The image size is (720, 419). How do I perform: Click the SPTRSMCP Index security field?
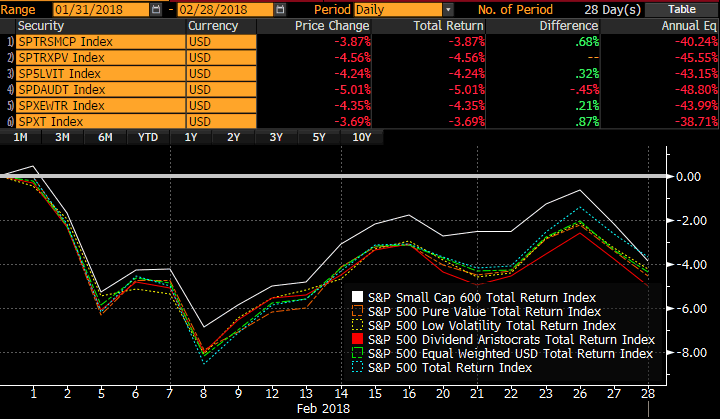click(101, 42)
